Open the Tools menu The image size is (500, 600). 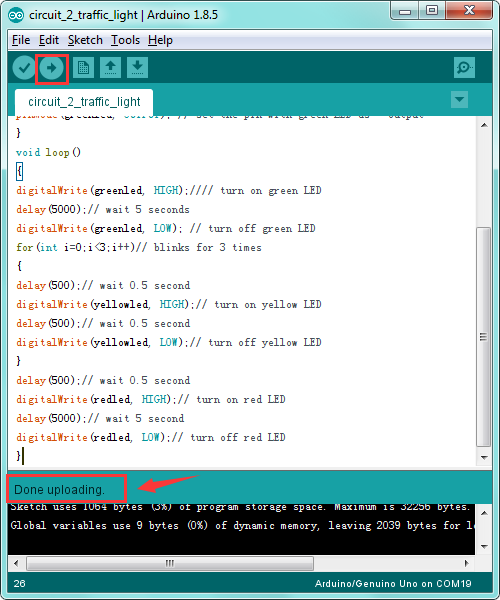pos(125,40)
